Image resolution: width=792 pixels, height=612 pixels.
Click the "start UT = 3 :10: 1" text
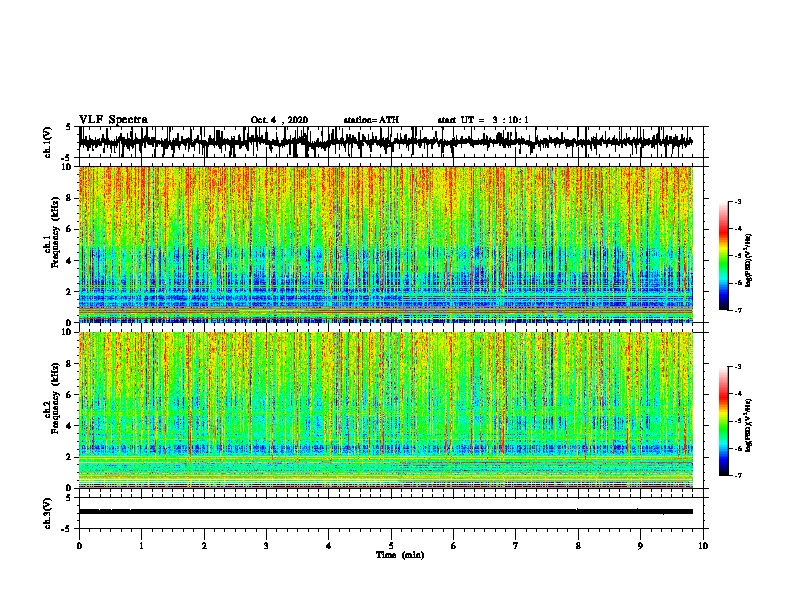483,120
